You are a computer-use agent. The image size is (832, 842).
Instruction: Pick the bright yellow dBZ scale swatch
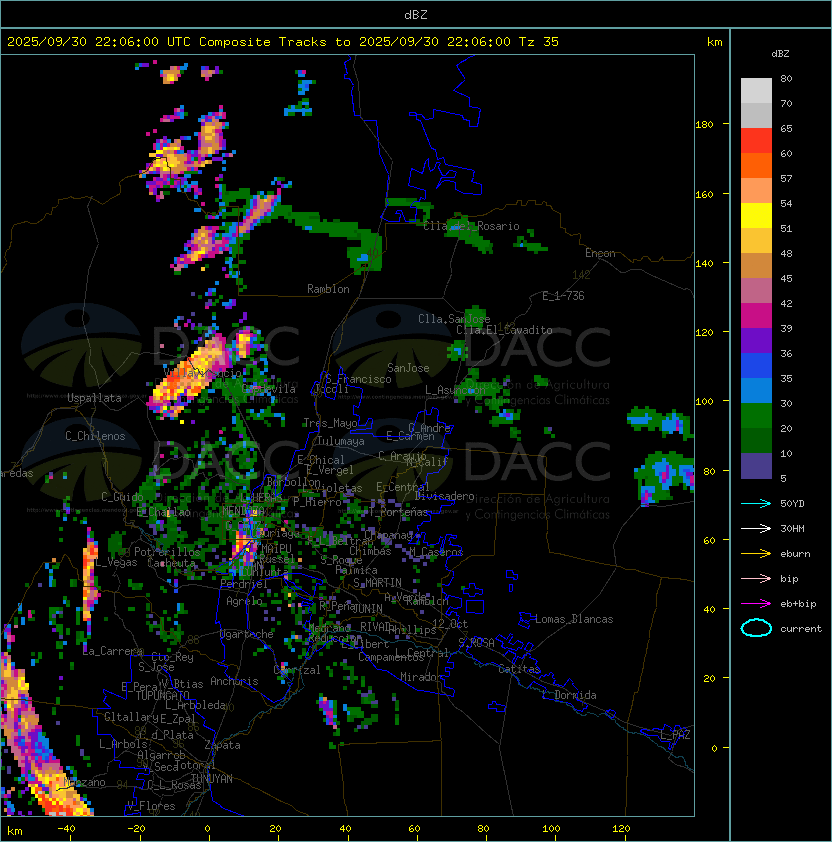pyautogui.click(x=756, y=215)
